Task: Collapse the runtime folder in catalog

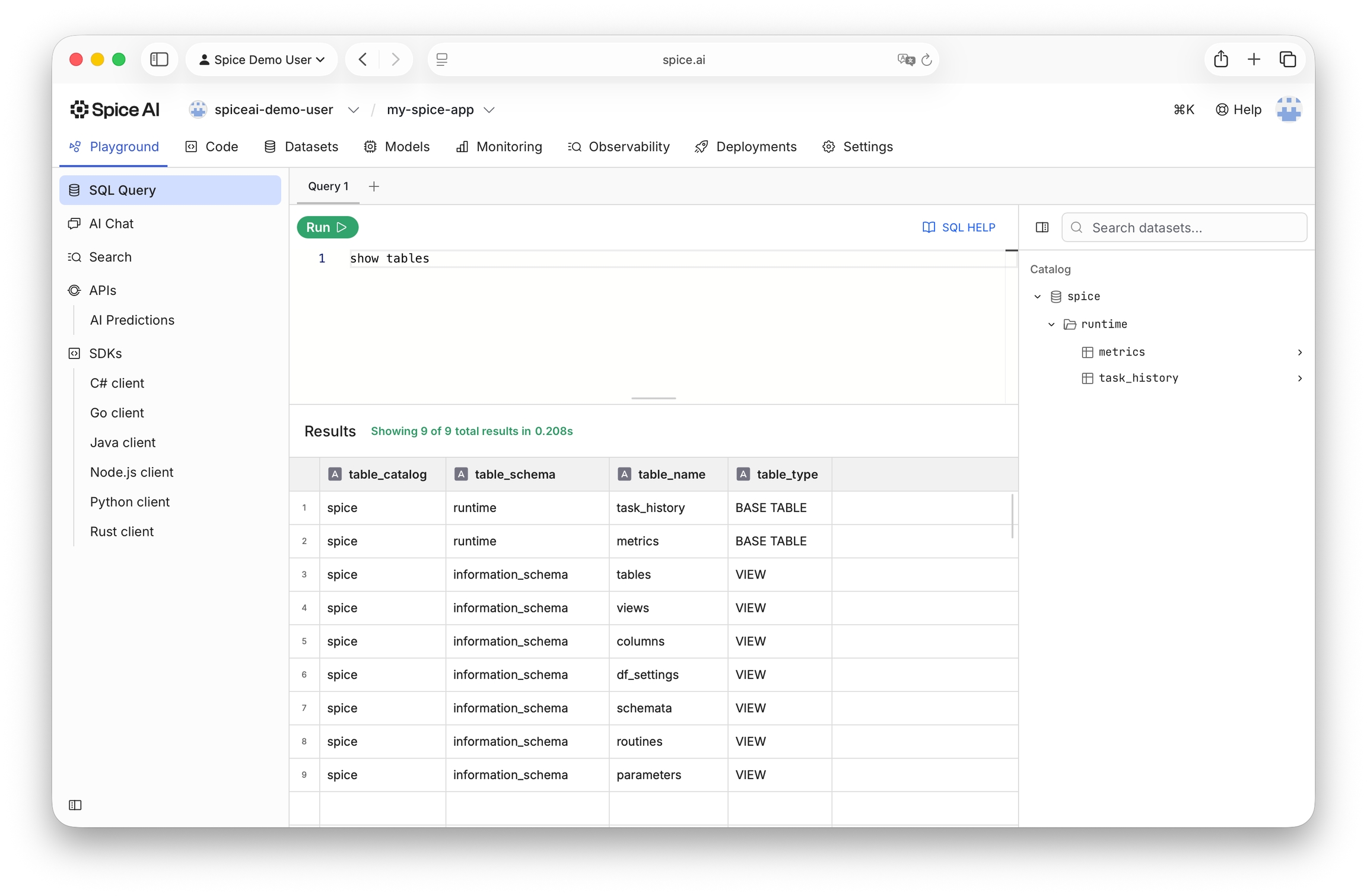Action: [x=1051, y=324]
